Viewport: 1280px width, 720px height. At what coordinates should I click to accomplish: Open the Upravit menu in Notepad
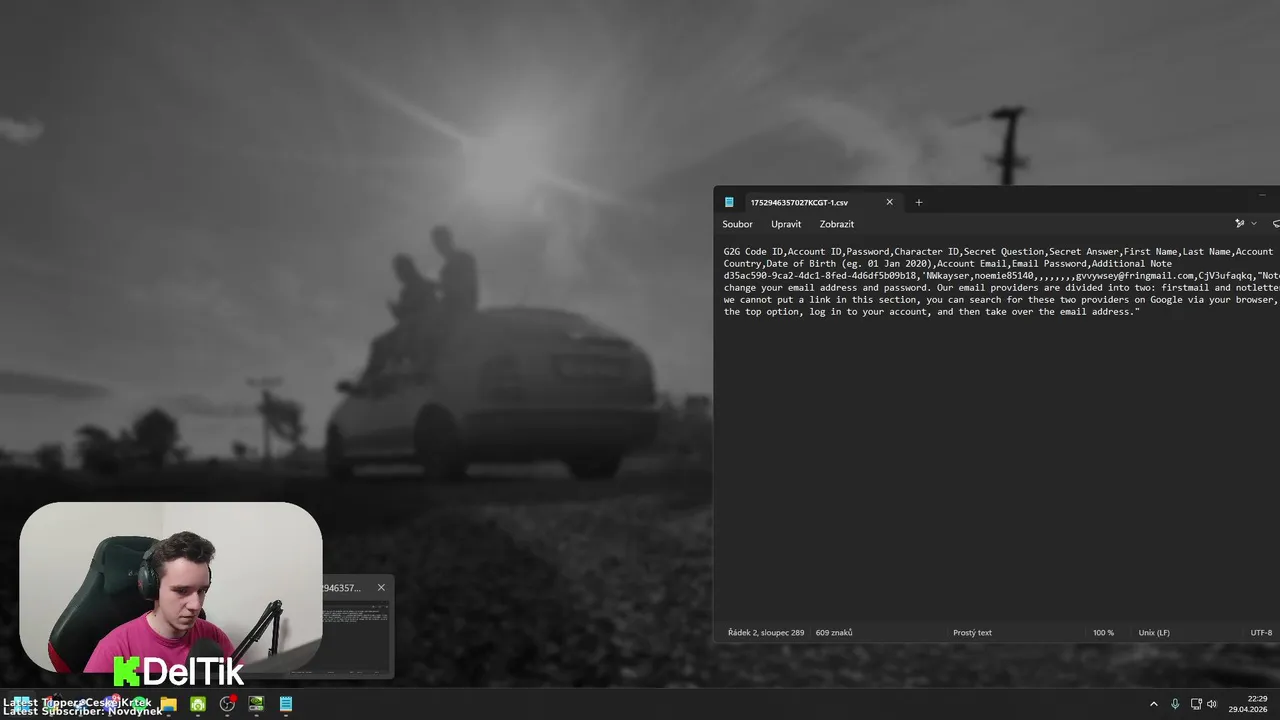point(786,224)
